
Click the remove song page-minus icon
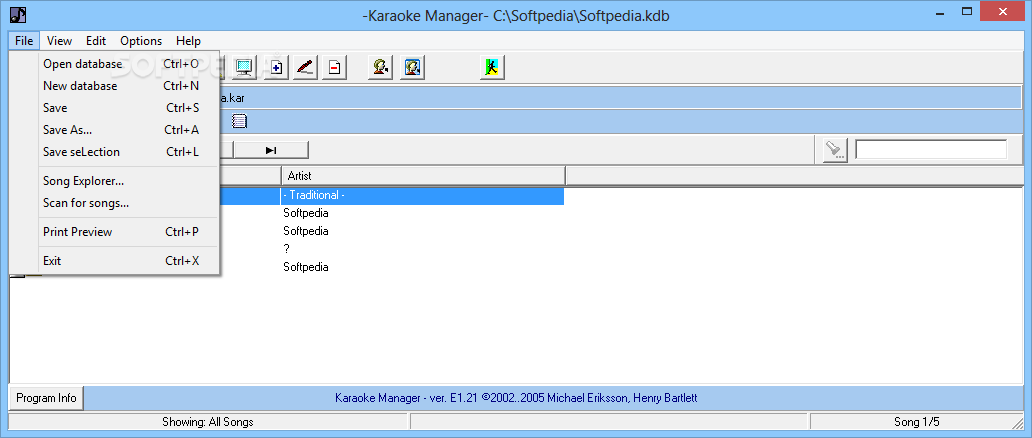click(x=334, y=67)
